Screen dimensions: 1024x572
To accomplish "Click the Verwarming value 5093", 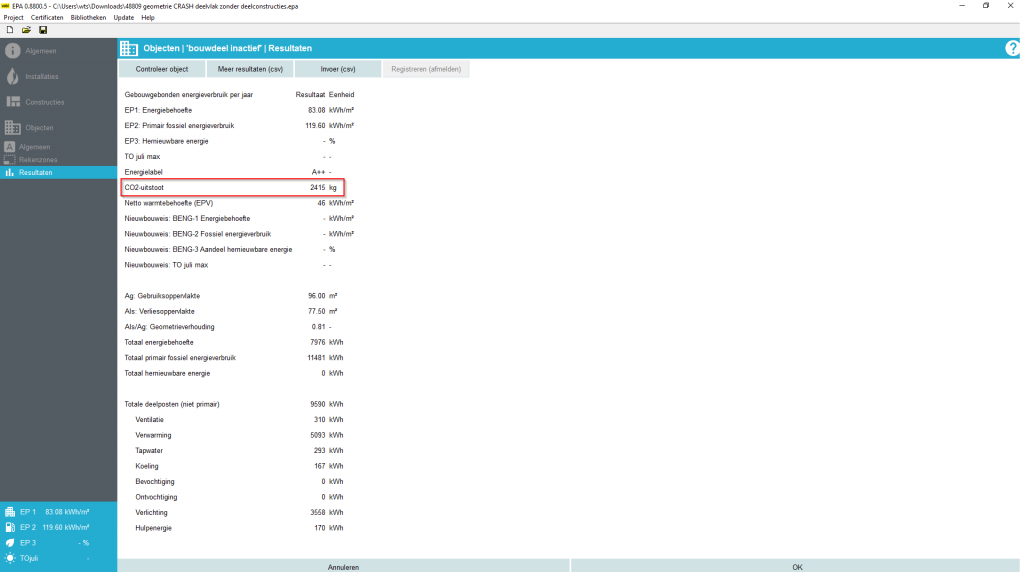I will (317, 436).
